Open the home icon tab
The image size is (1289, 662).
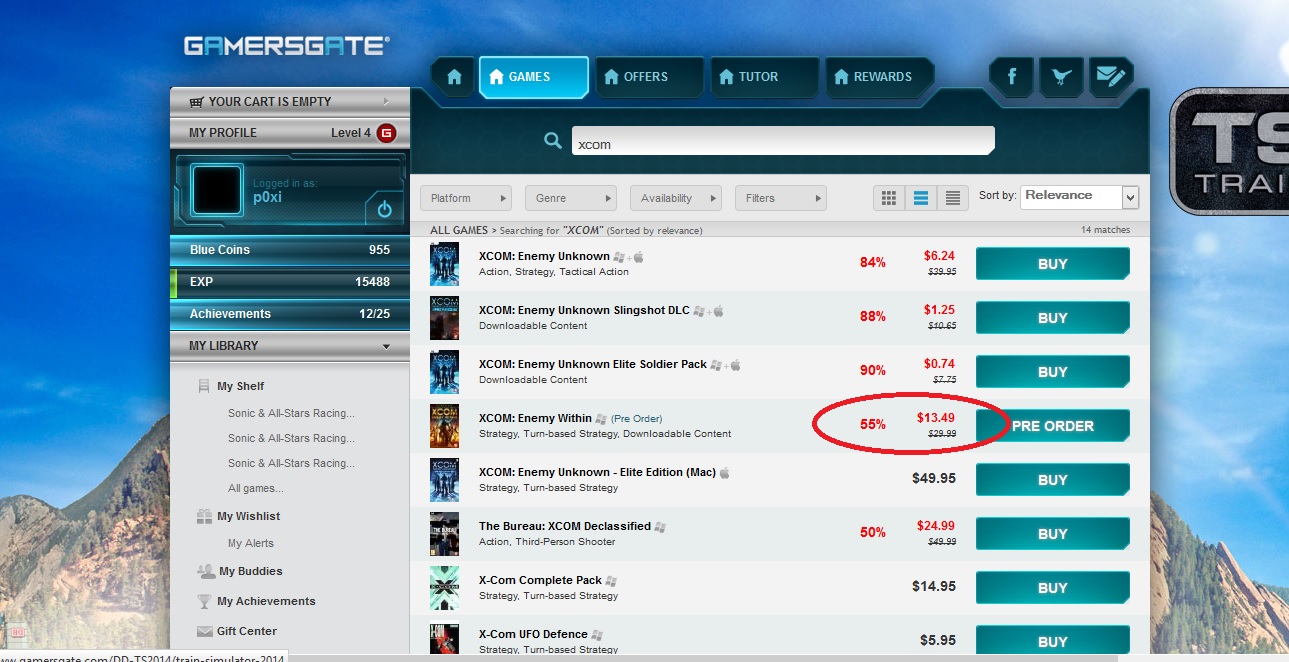click(453, 77)
